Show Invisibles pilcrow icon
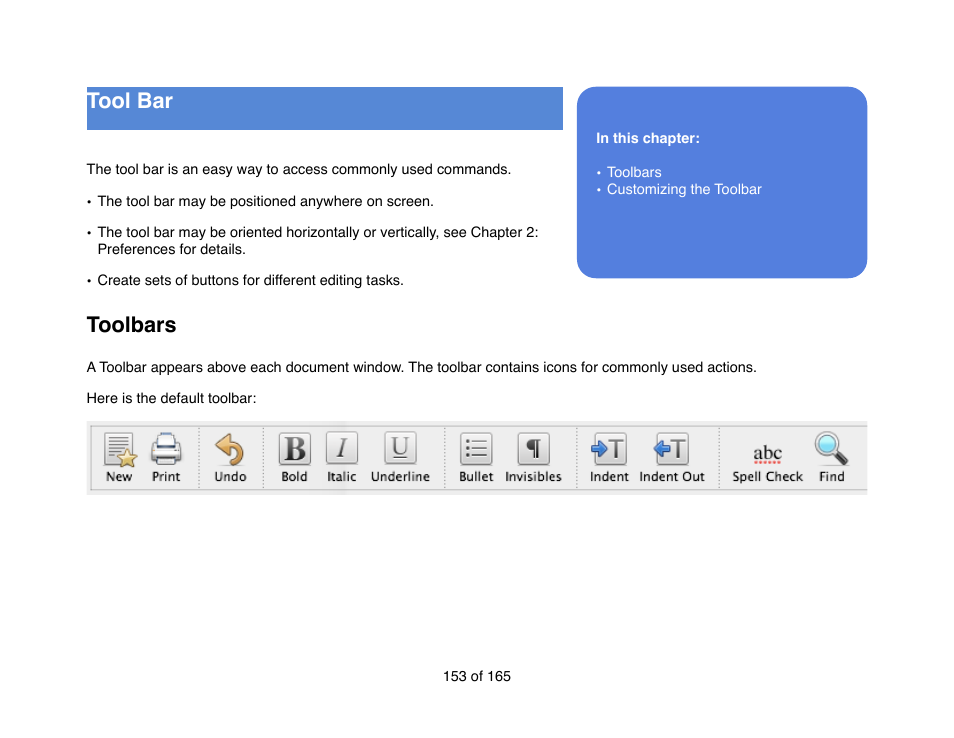This screenshot has width=954, height=738. [x=534, y=450]
